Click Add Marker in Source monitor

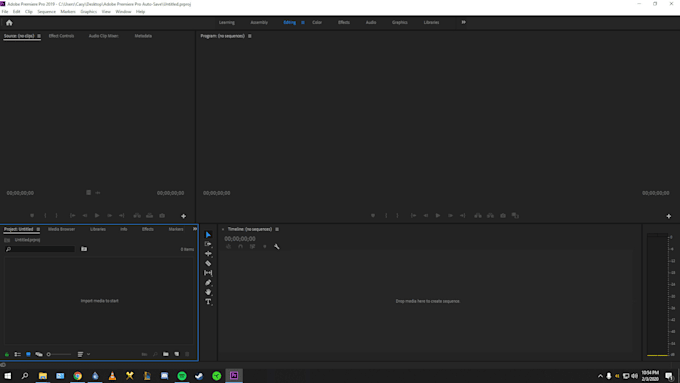pyautogui.click(x=32, y=216)
